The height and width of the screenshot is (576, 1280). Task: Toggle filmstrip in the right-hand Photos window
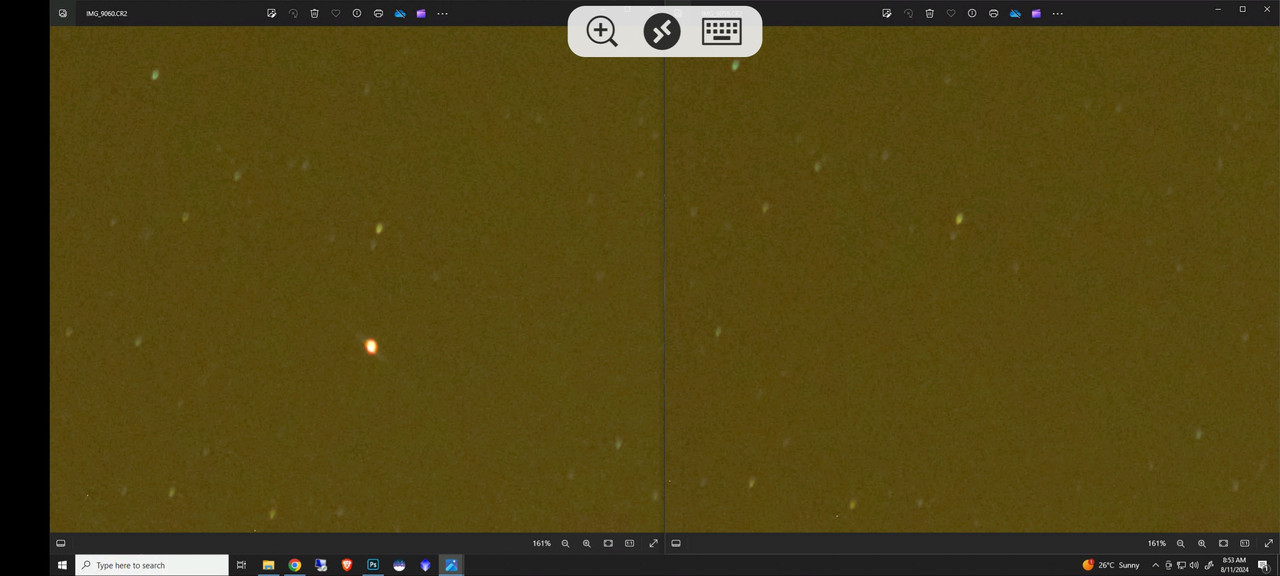click(676, 544)
